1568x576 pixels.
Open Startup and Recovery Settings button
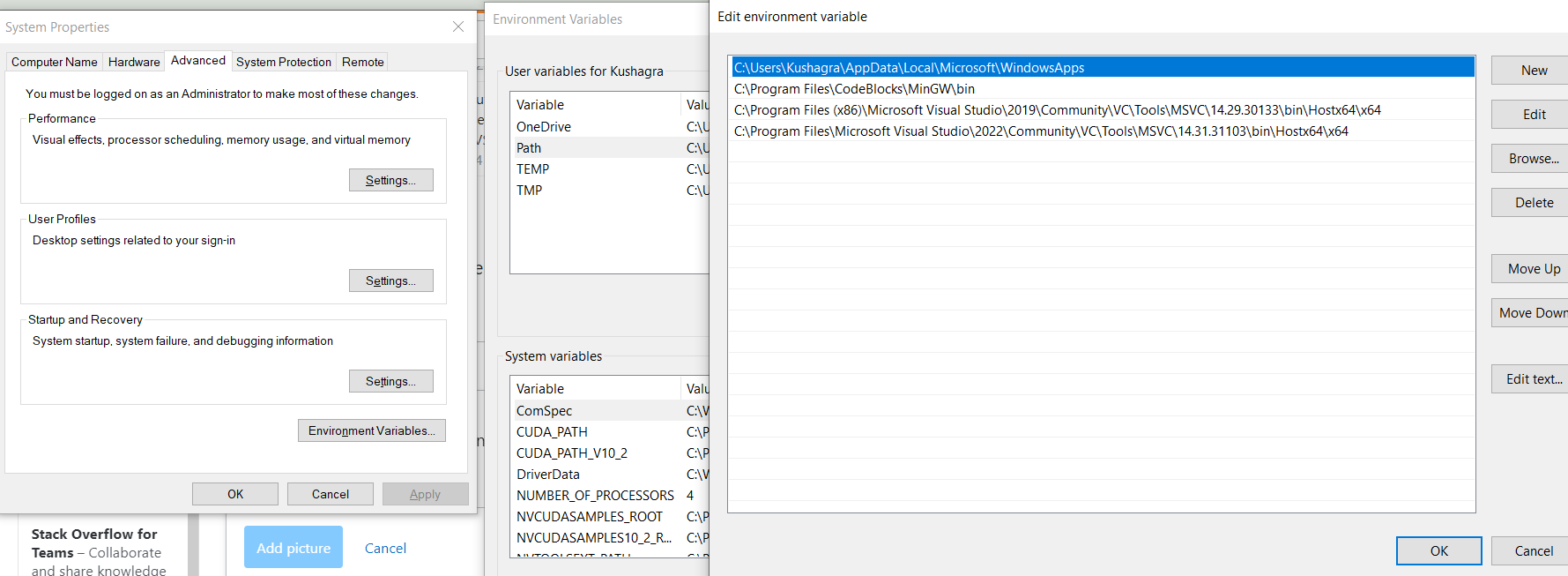(391, 381)
